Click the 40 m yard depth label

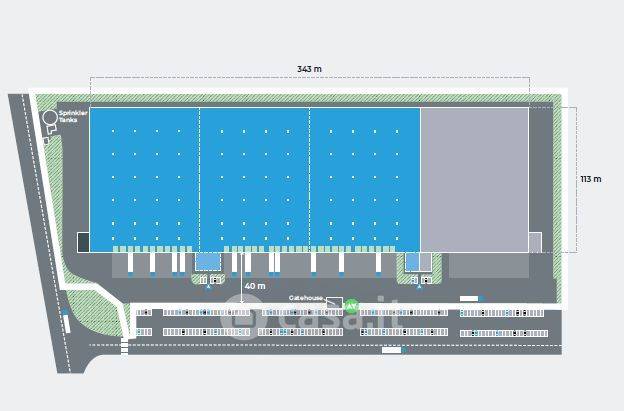click(254, 286)
